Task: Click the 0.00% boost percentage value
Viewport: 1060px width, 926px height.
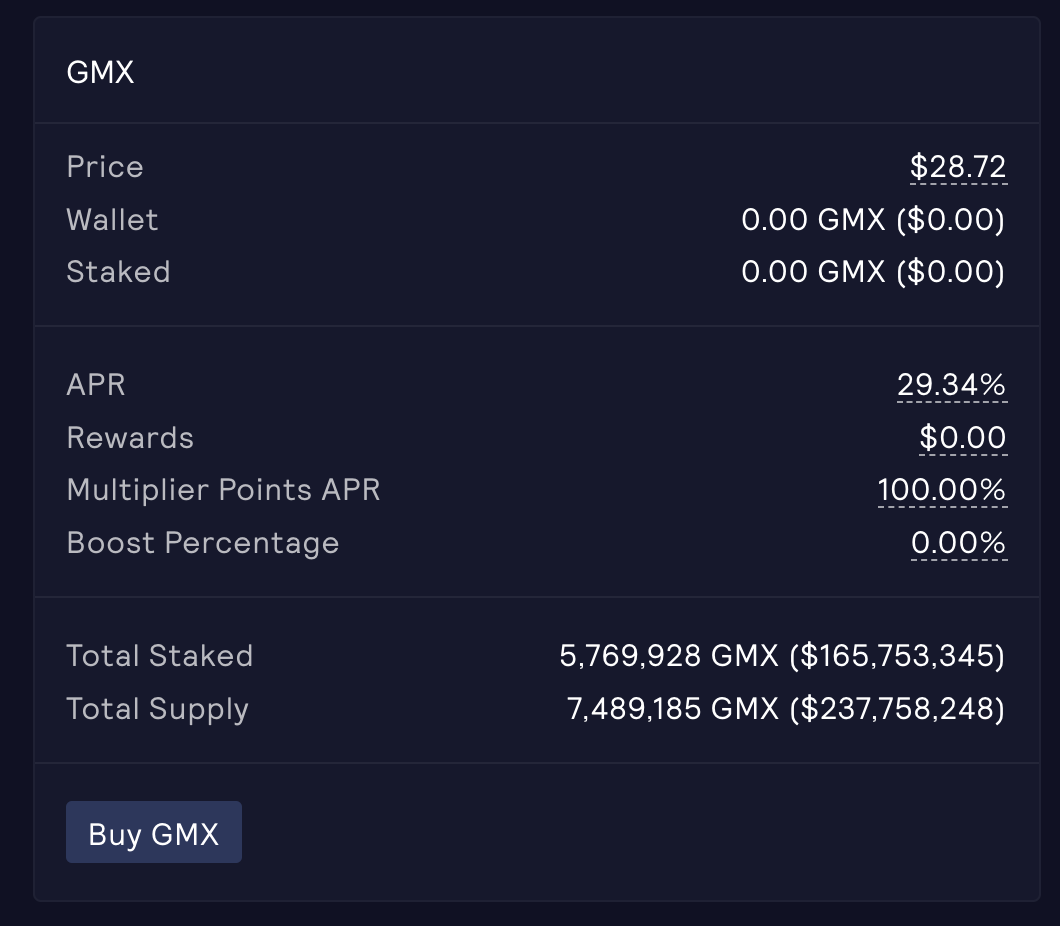Action: click(x=958, y=543)
